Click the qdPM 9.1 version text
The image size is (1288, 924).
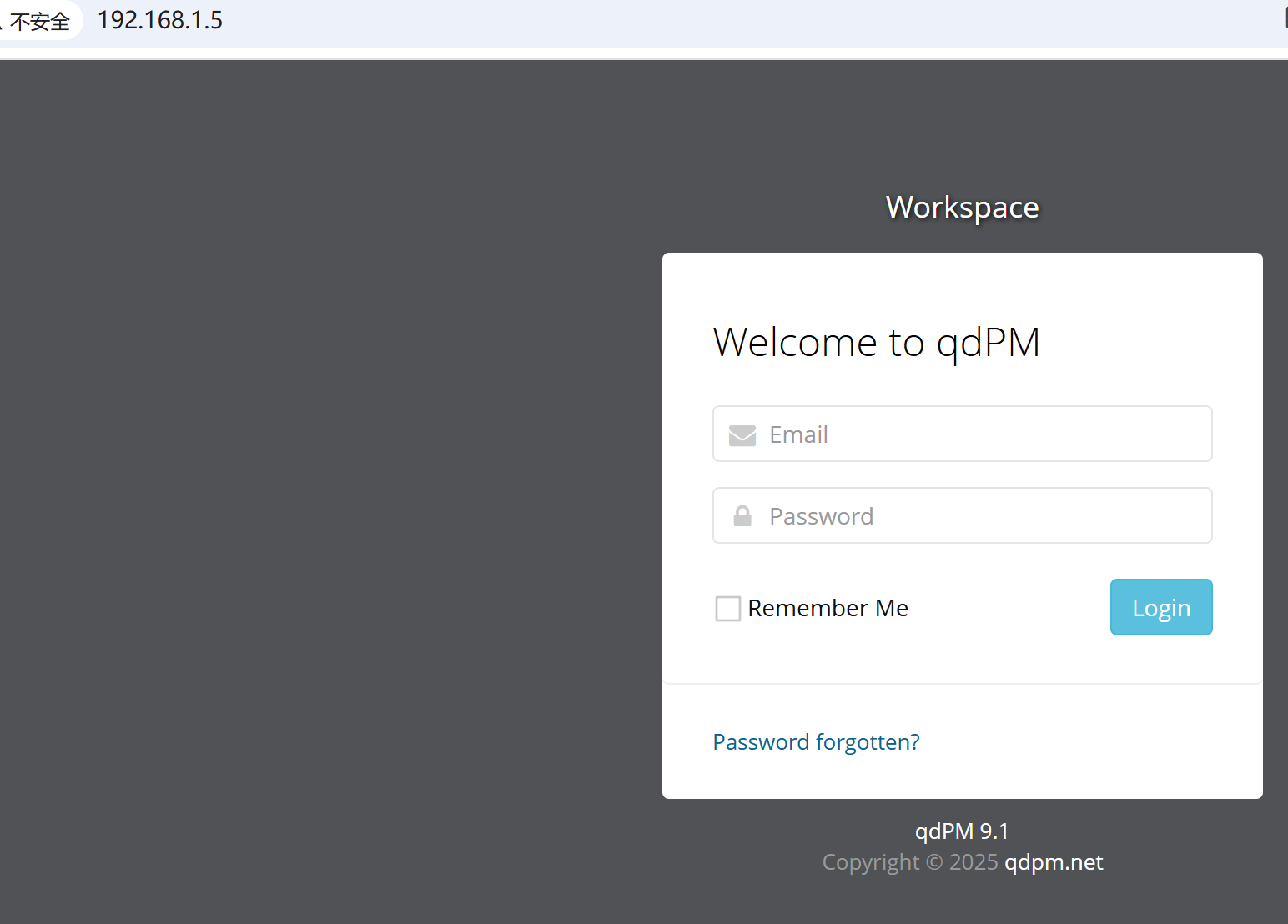coord(961,831)
